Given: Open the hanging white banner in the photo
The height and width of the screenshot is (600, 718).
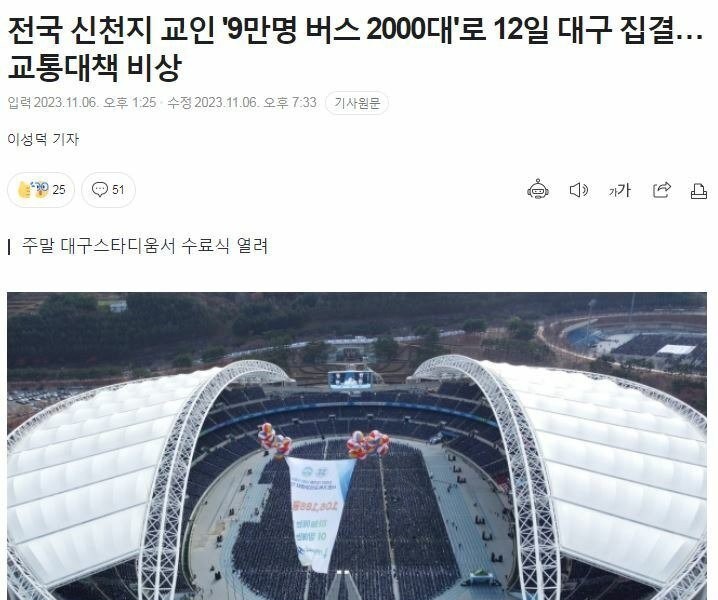Looking at the screenshot, I should 319,512.
